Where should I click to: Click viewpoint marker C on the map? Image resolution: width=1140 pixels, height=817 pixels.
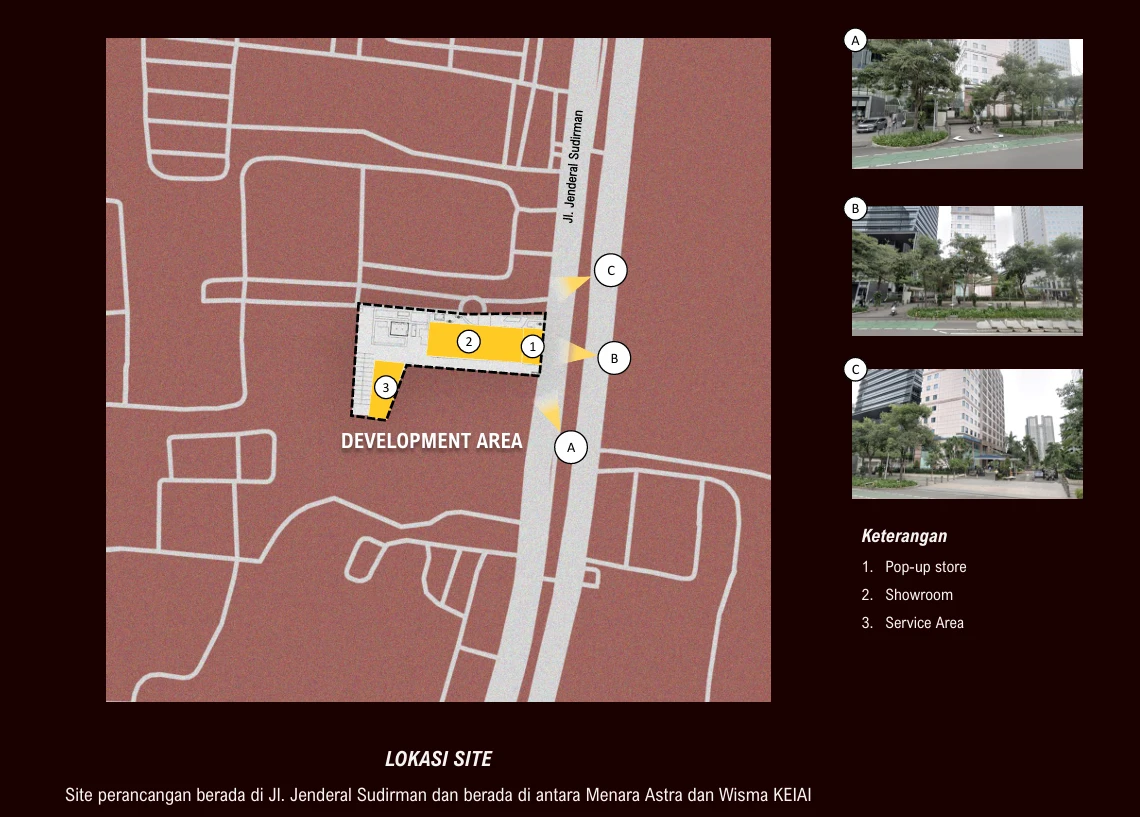pos(611,270)
